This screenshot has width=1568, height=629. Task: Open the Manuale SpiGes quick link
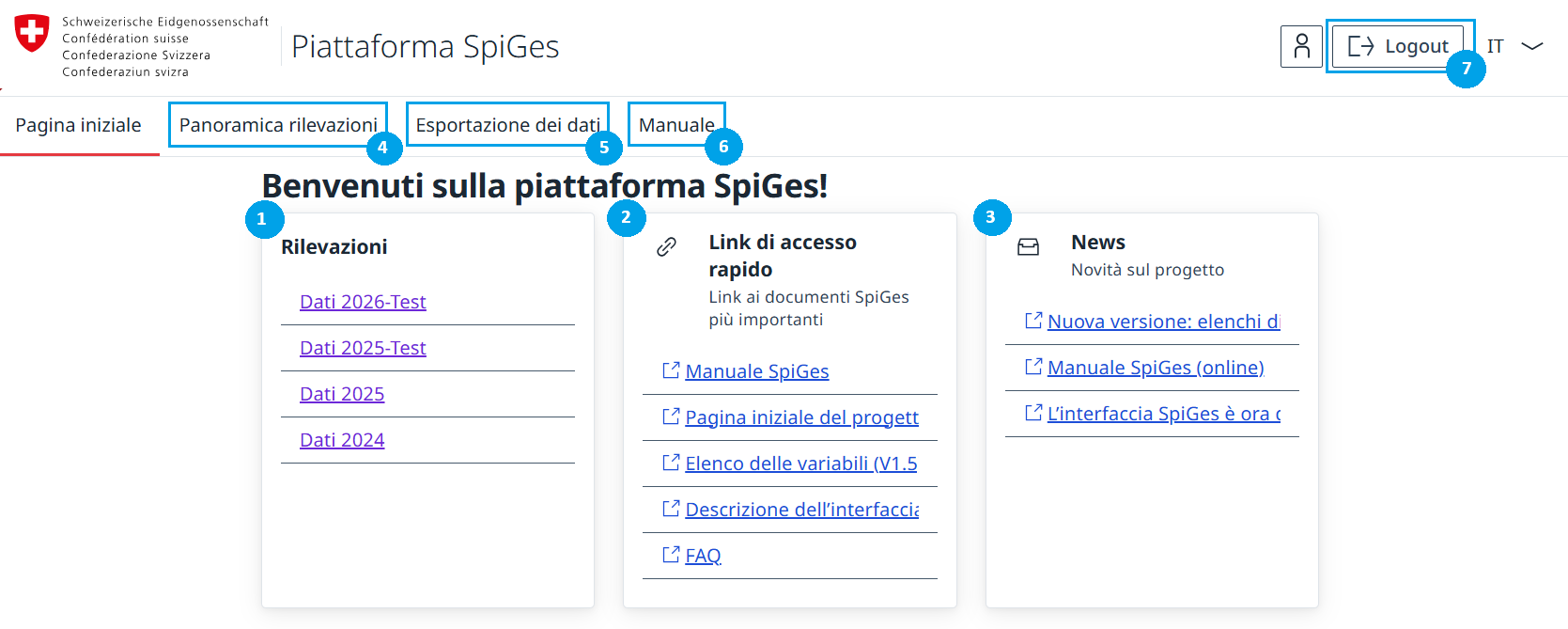(x=757, y=371)
